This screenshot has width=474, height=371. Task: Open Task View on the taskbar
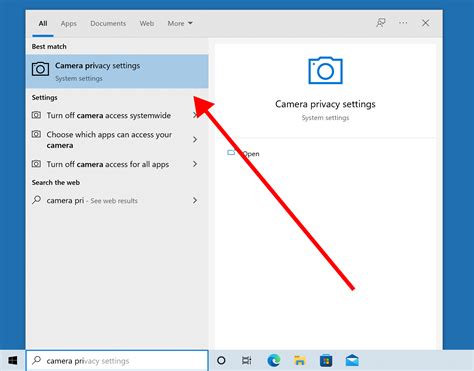click(247, 360)
